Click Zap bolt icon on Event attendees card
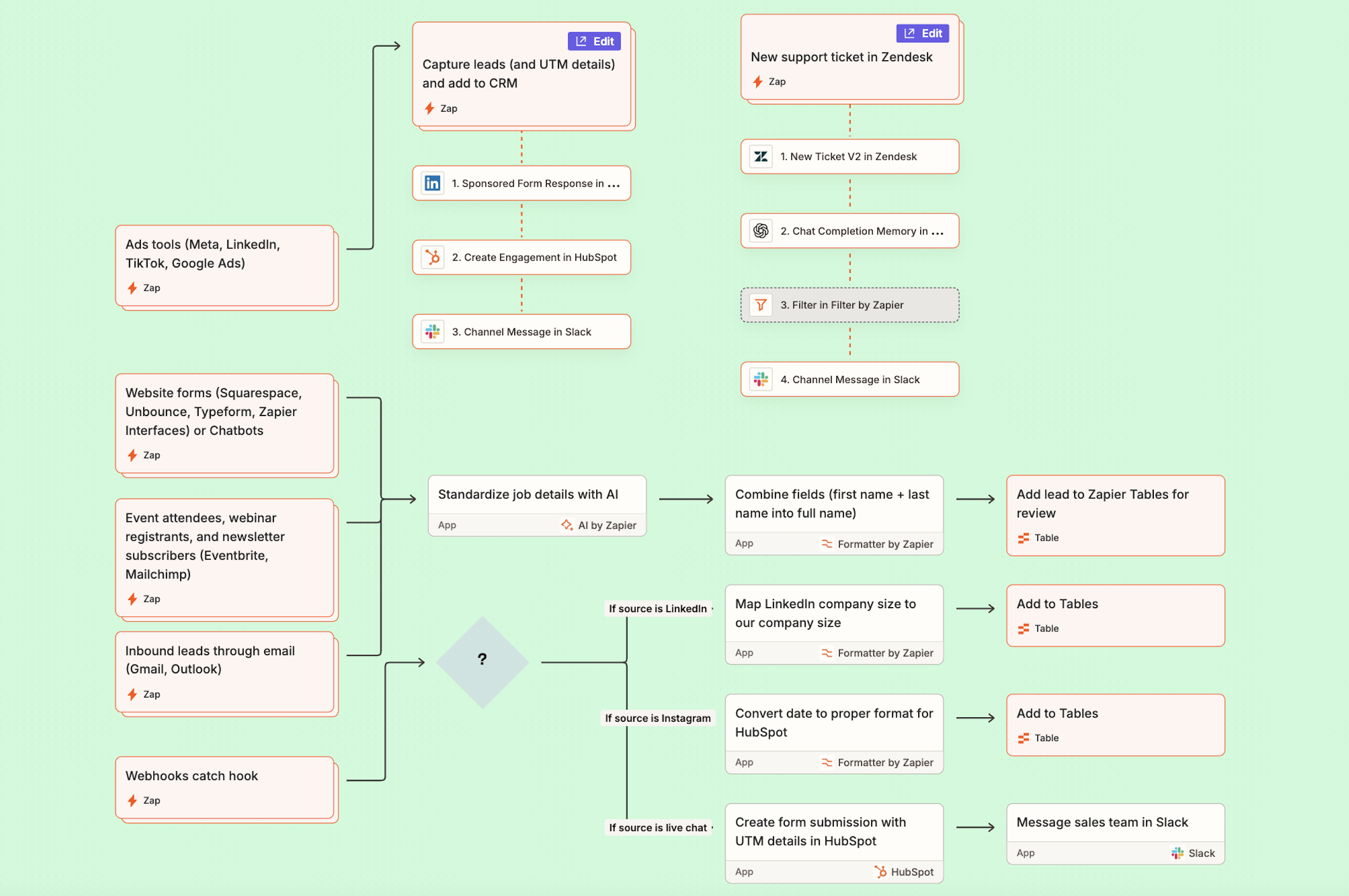The image size is (1349, 896). click(133, 599)
